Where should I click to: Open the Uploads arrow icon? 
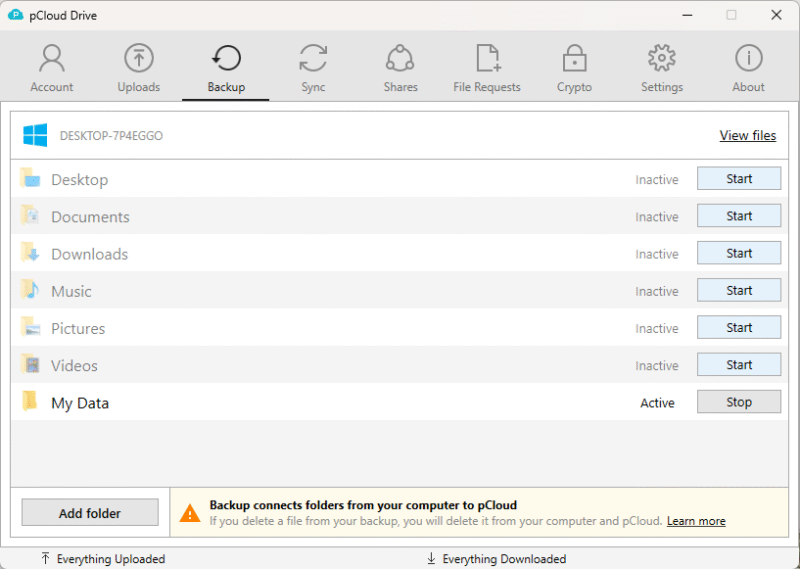(139, 58)
